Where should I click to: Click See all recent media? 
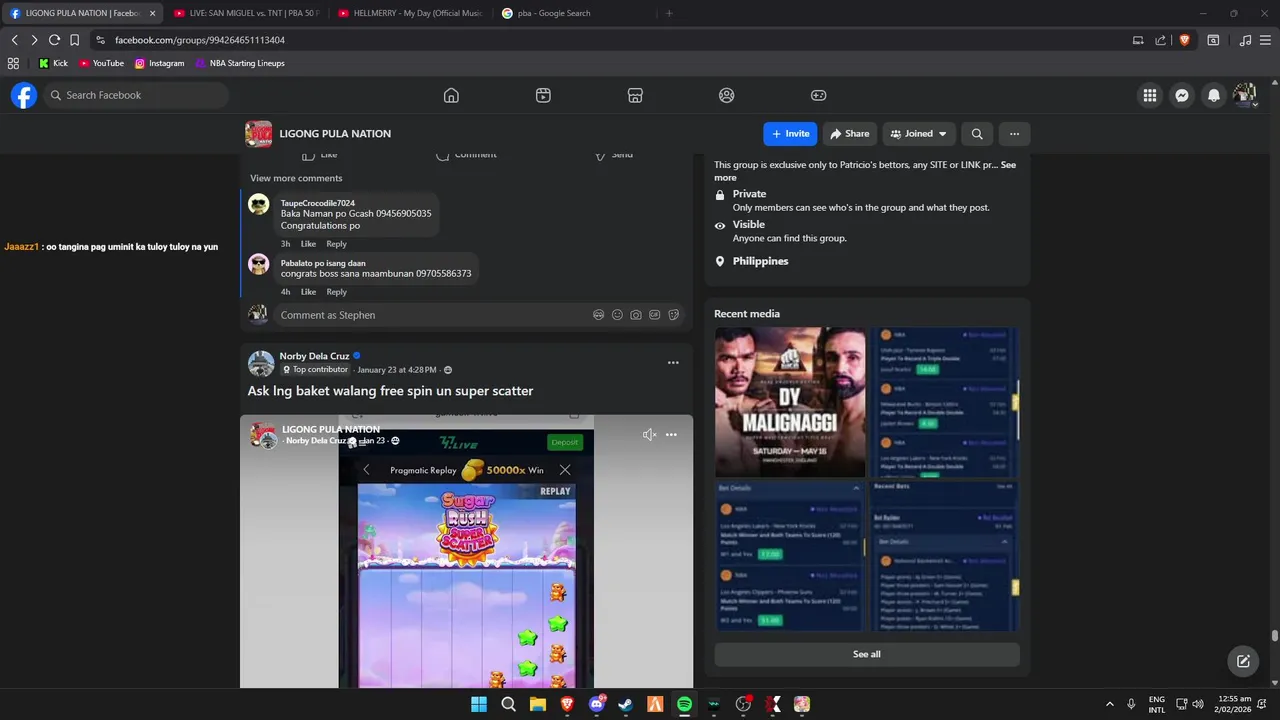[867, 654]
